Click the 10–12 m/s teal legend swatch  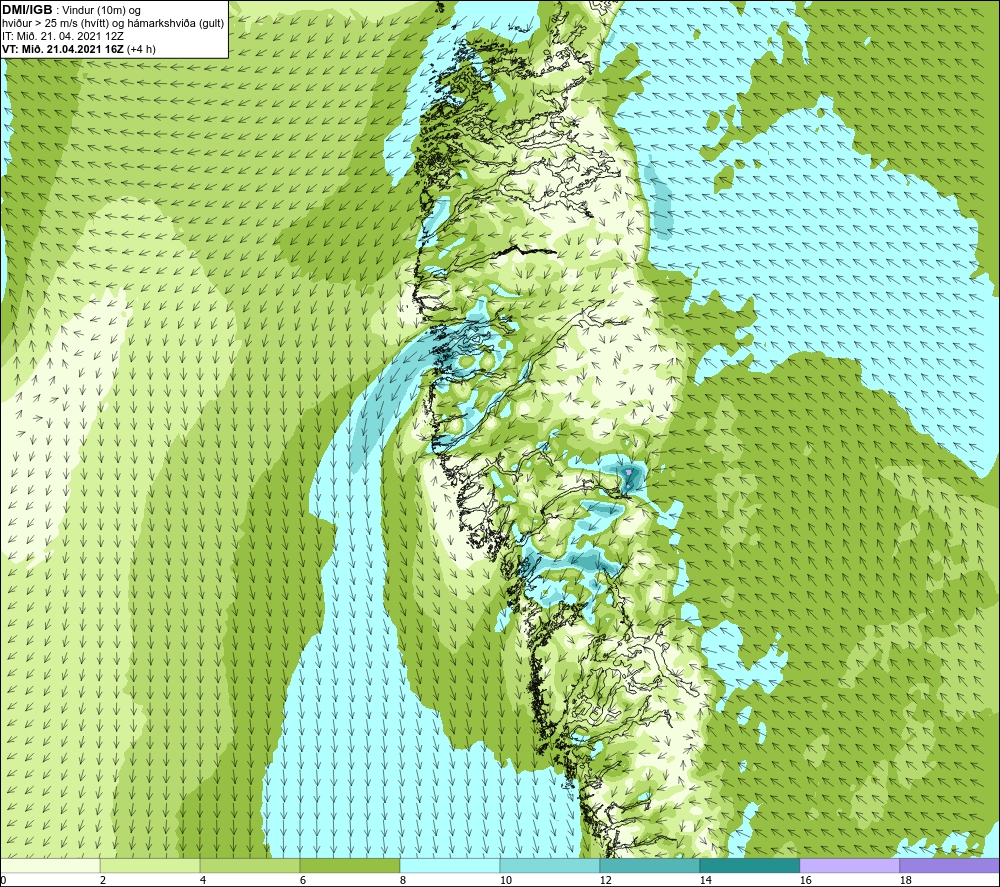(550, 865)
